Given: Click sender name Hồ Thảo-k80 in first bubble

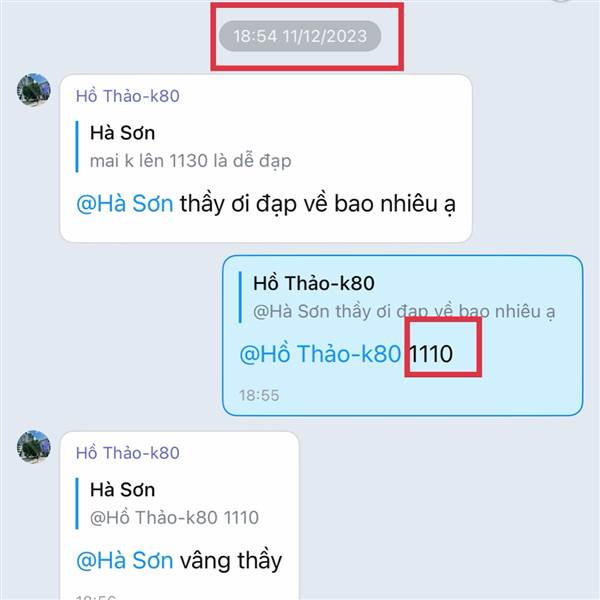Looking at the screenshot, I should pyautogui.click(x=128, y=96).
